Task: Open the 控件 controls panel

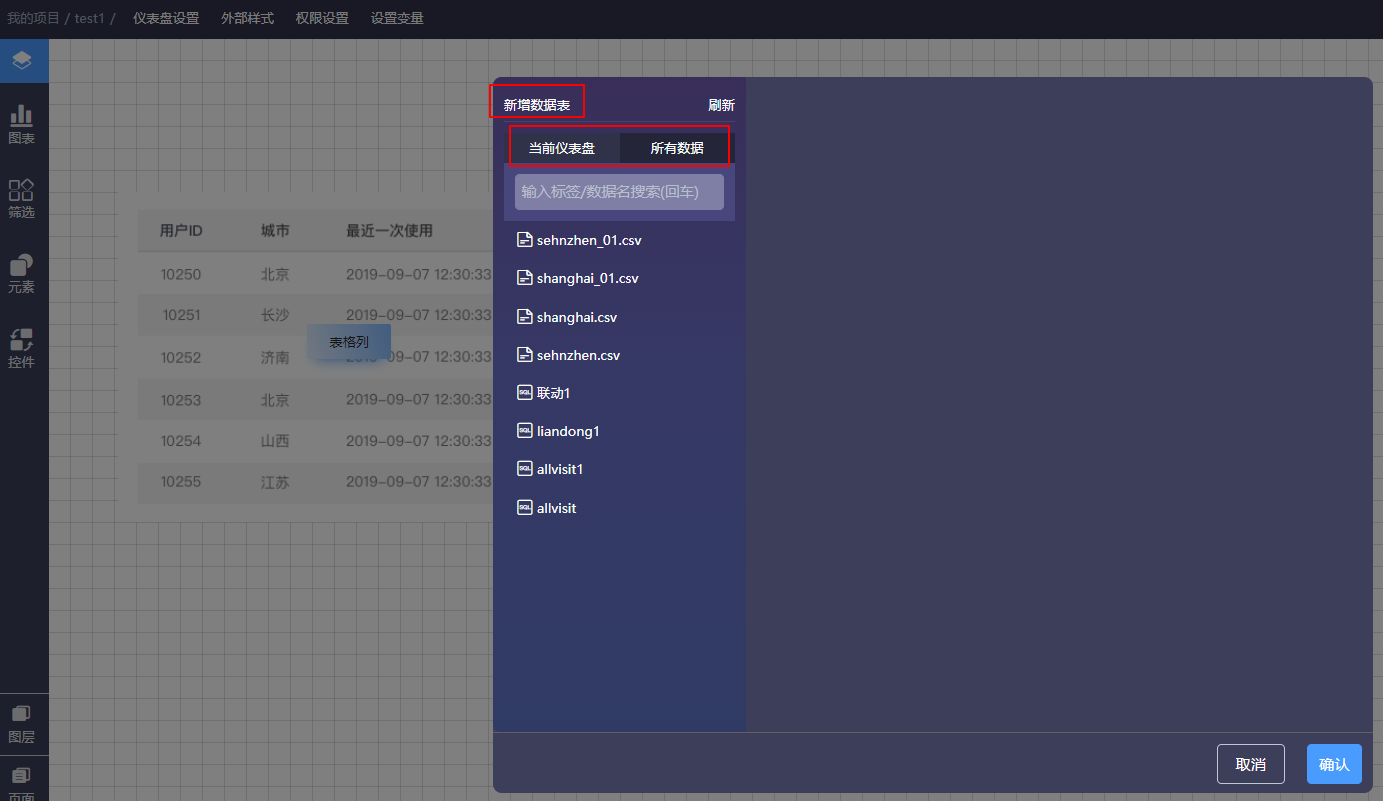Action: pos(22,348)
